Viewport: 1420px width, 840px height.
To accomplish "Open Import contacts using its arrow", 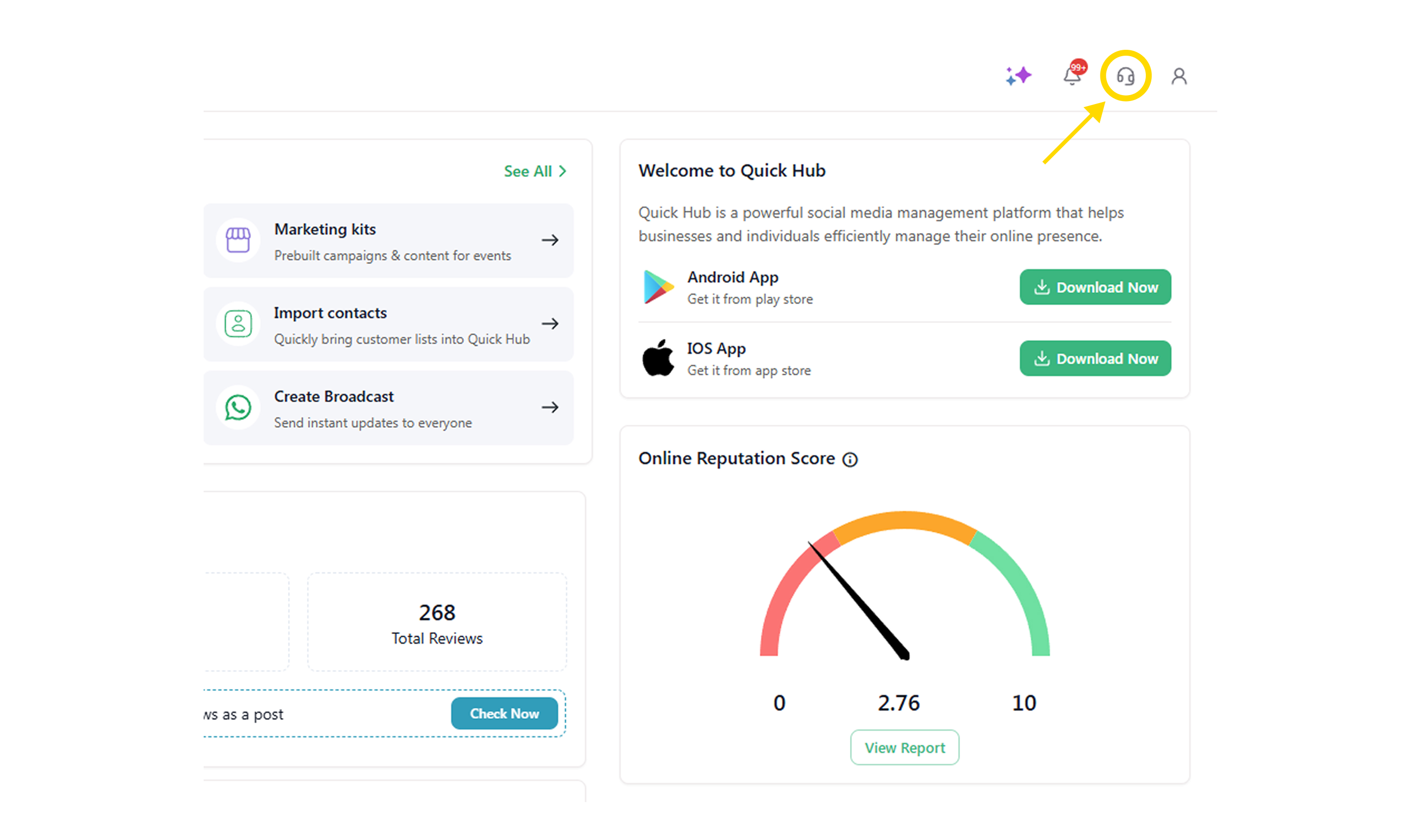I will tap(550, 324).
